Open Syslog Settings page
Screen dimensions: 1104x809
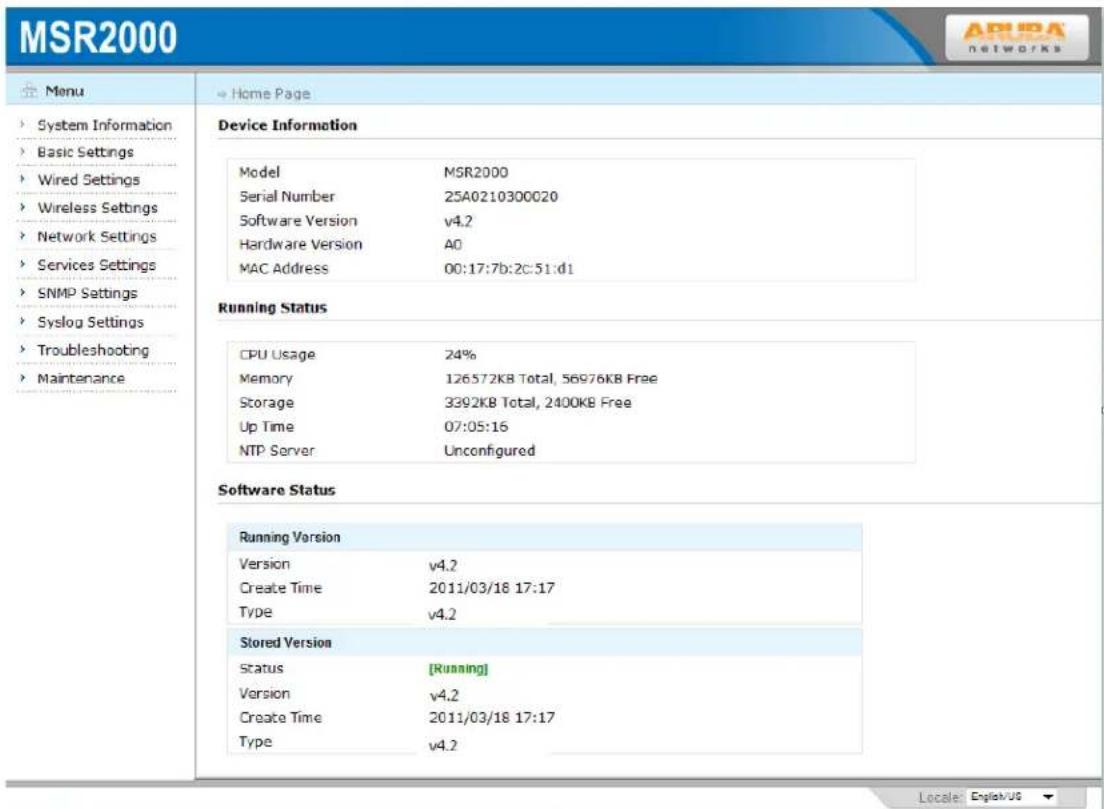90,322
